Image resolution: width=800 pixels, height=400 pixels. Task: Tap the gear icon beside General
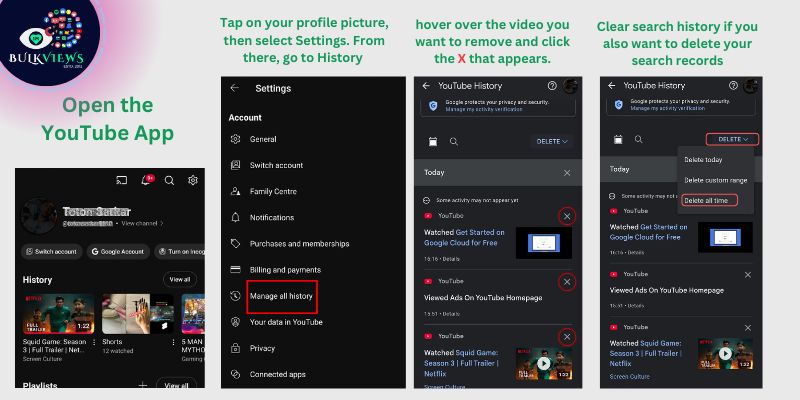(235, 139)
